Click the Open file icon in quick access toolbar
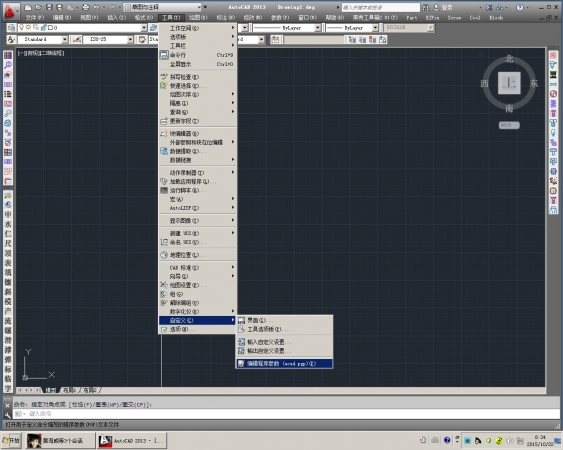The image size is (563, 450). (x=38, y=7)
